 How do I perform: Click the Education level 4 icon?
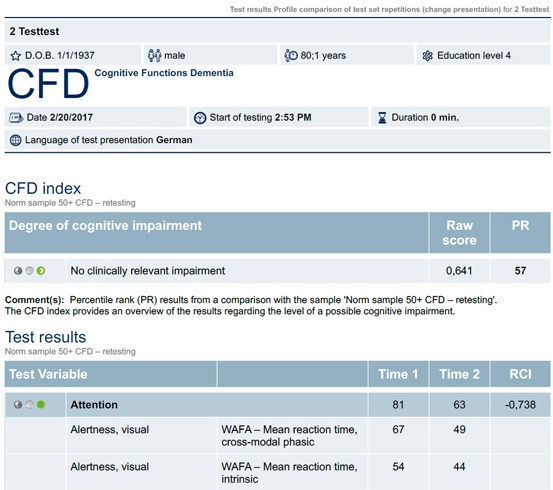click(427, 55)
